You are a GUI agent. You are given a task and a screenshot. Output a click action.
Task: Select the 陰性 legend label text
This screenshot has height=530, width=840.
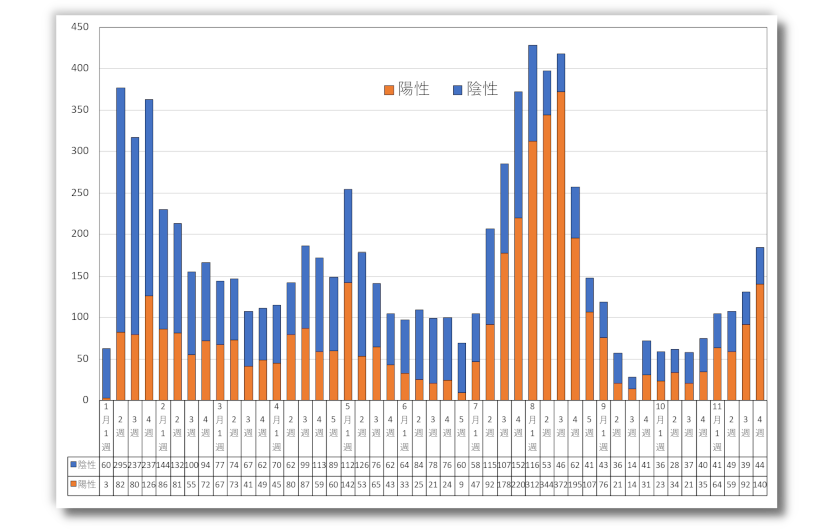click(x=482, y=89)
